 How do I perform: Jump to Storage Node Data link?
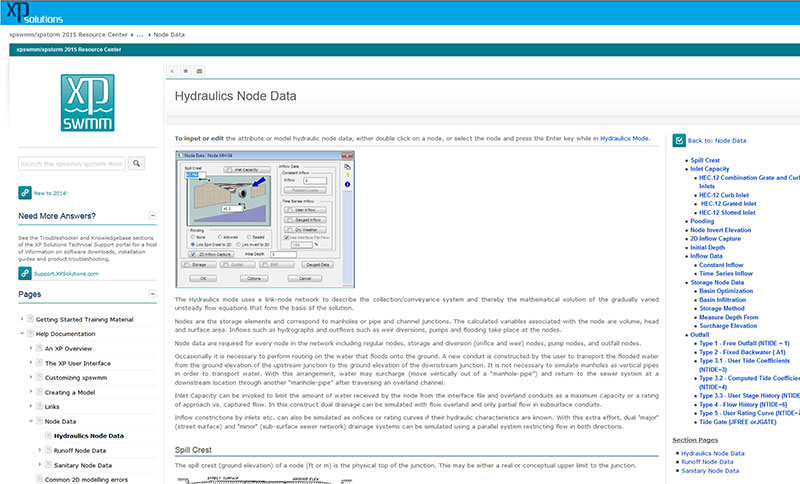point(717,282)
